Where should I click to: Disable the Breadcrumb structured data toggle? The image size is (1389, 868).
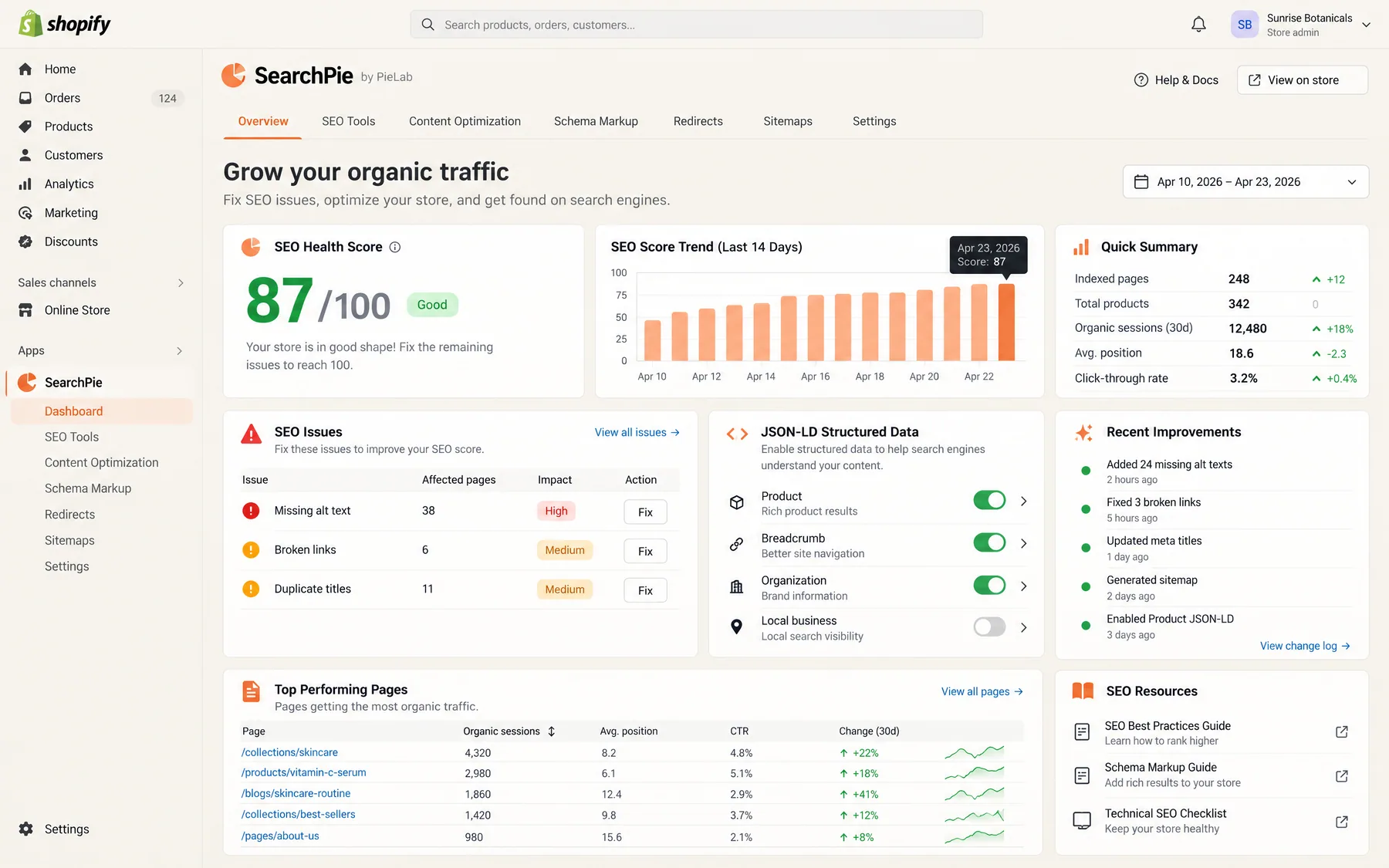pyautogui.click(x=989, y=543)
